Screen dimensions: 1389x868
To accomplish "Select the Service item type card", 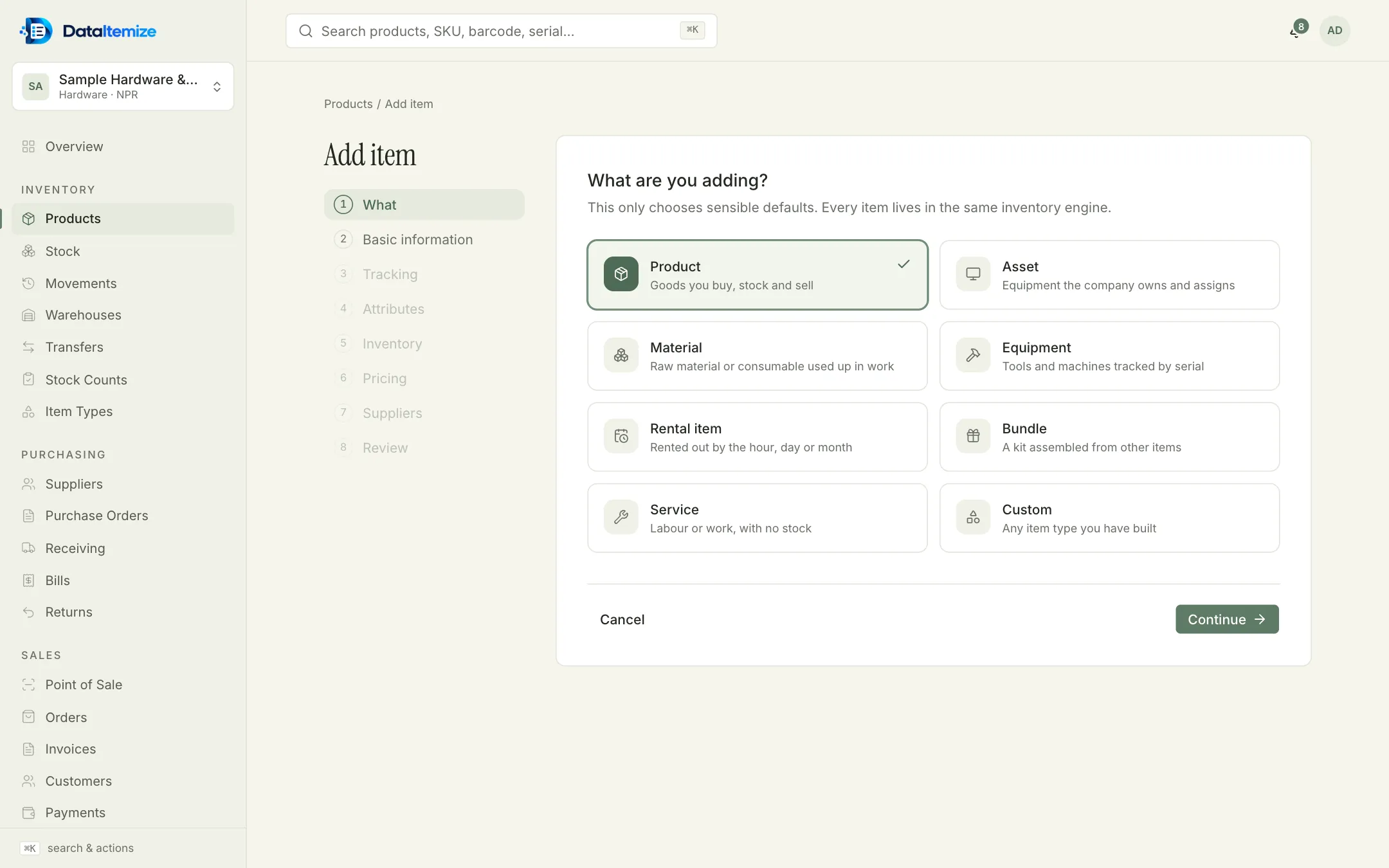I will tap(757, 518).
